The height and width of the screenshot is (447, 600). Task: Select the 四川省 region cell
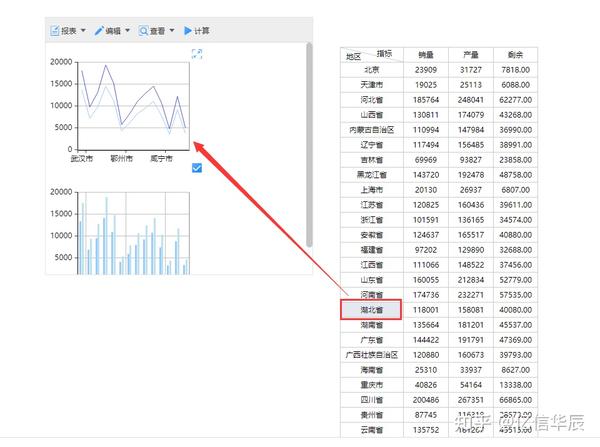372,400
